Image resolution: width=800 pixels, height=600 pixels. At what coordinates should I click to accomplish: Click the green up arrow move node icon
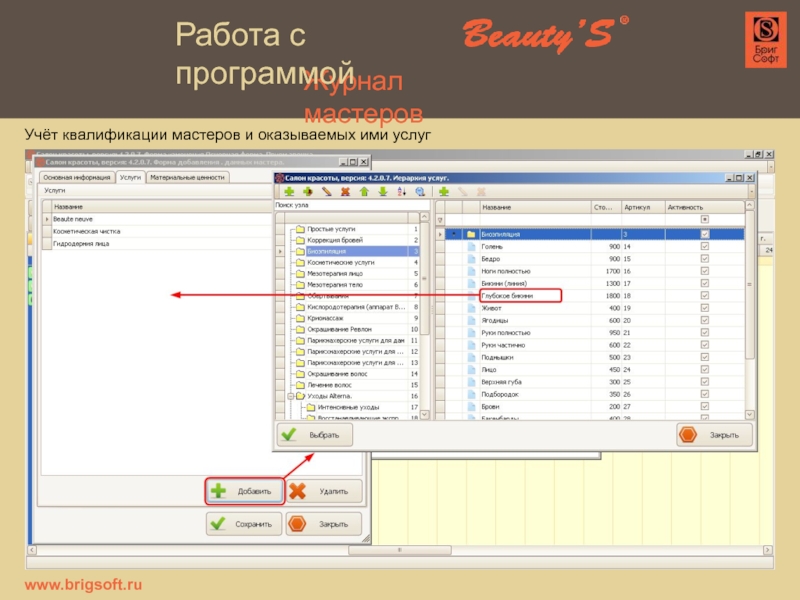click(364, 192)
